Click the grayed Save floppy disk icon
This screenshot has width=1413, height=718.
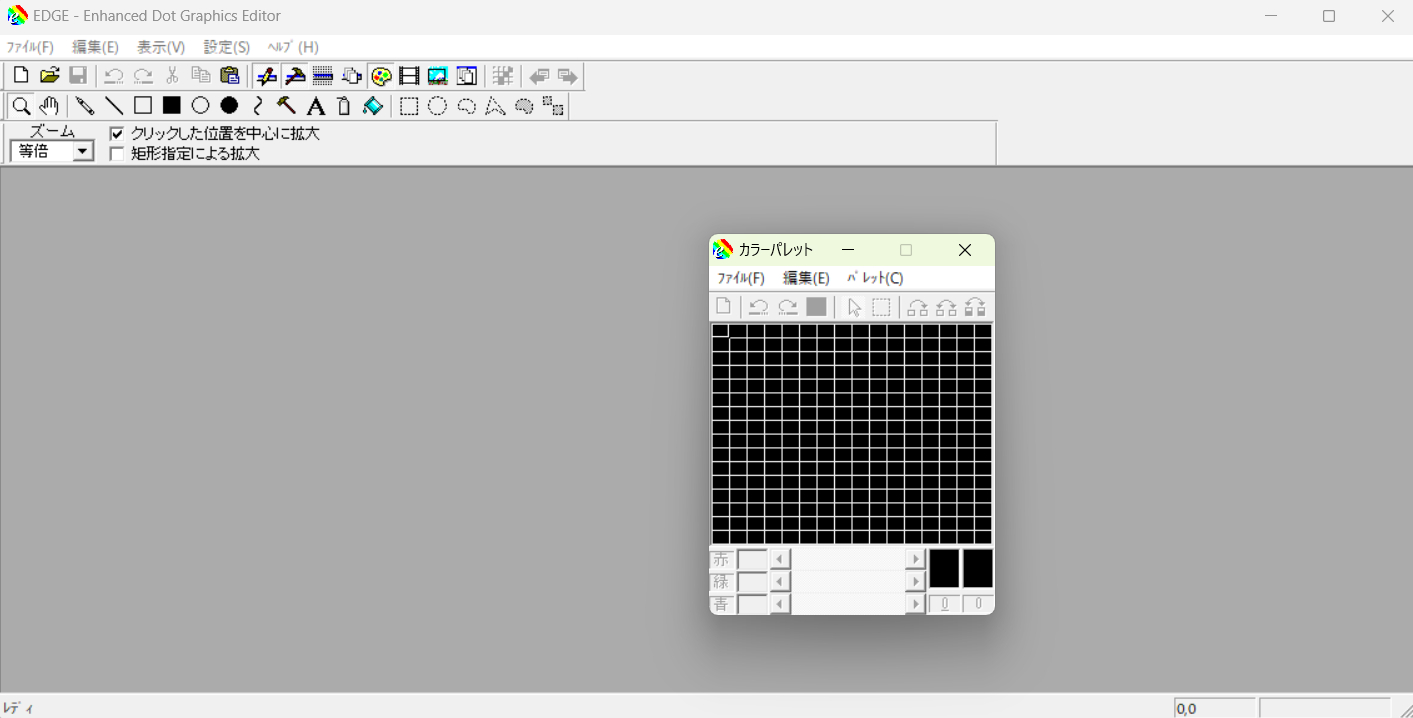[x=78, y=76]
